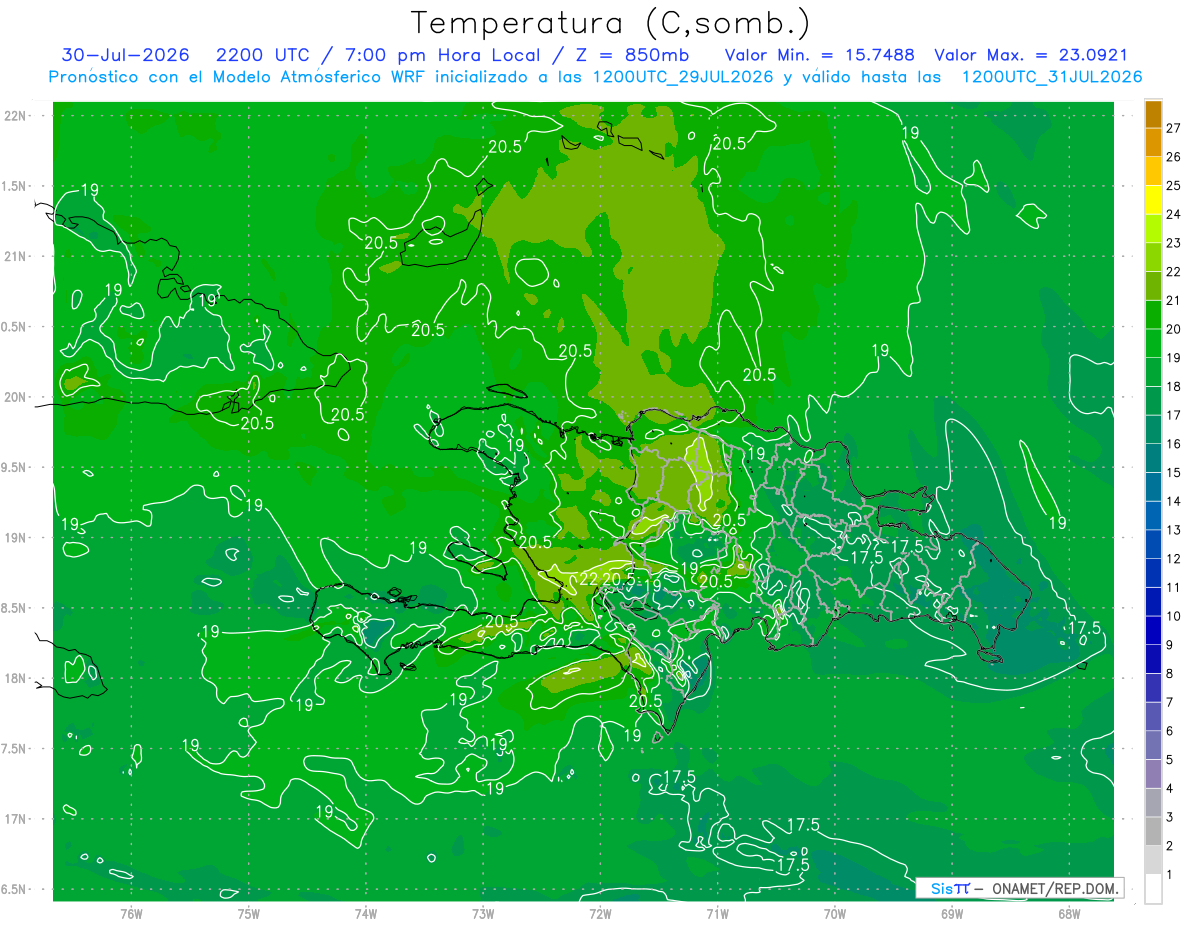The width and height of the screenshot is (1200, 927).
Task: Click the '19N' latitude axis label
Action: [x=16, y=538]
